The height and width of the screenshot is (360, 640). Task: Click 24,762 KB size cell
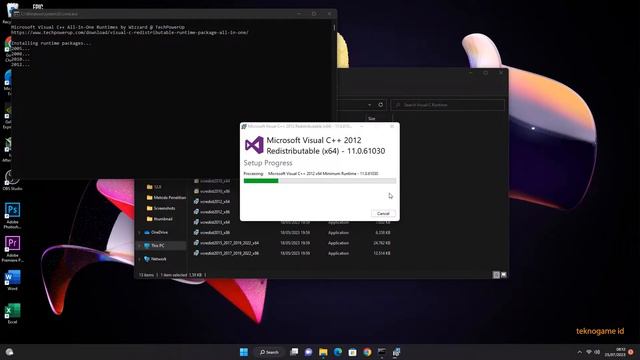[382, 243]
